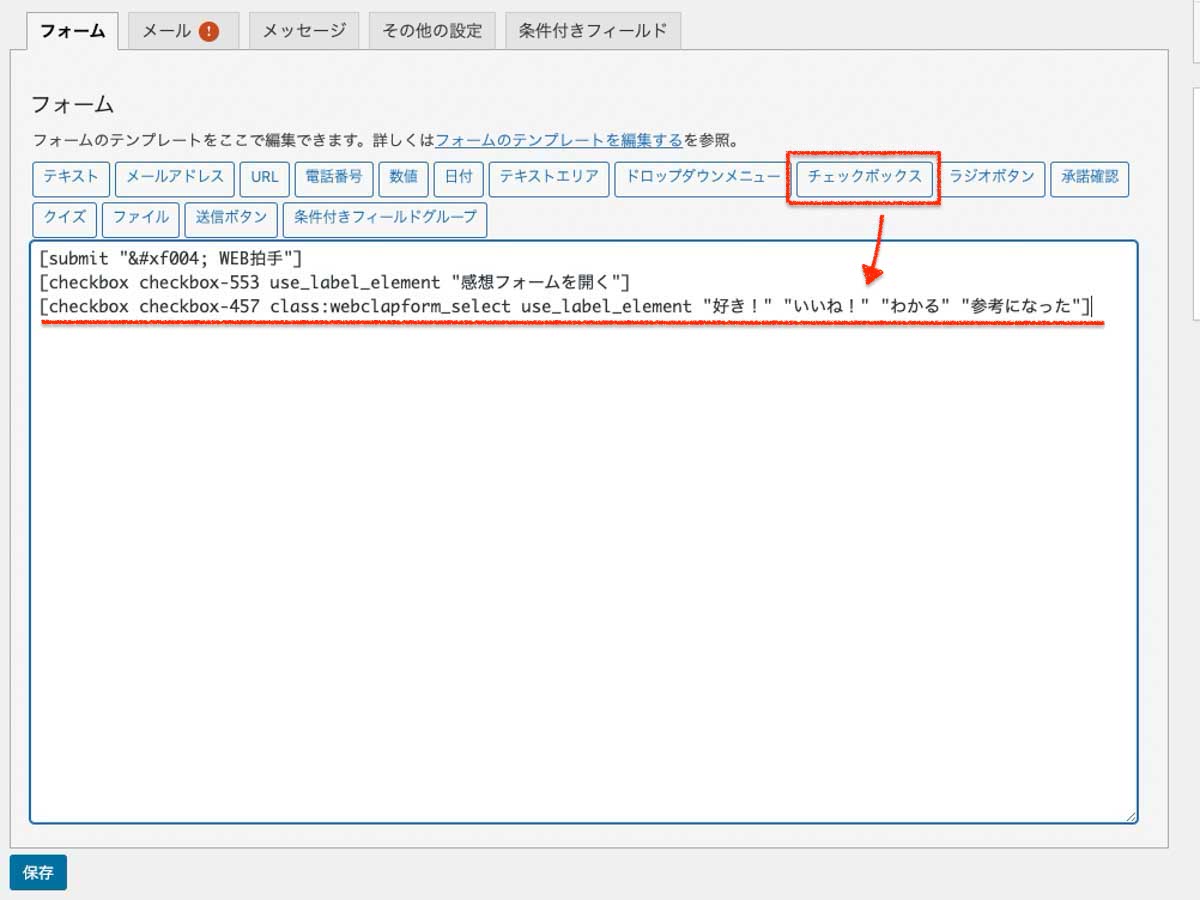Open the メッセージ tab
This screenshot has width=1200, height=900.
click(304, 31)
